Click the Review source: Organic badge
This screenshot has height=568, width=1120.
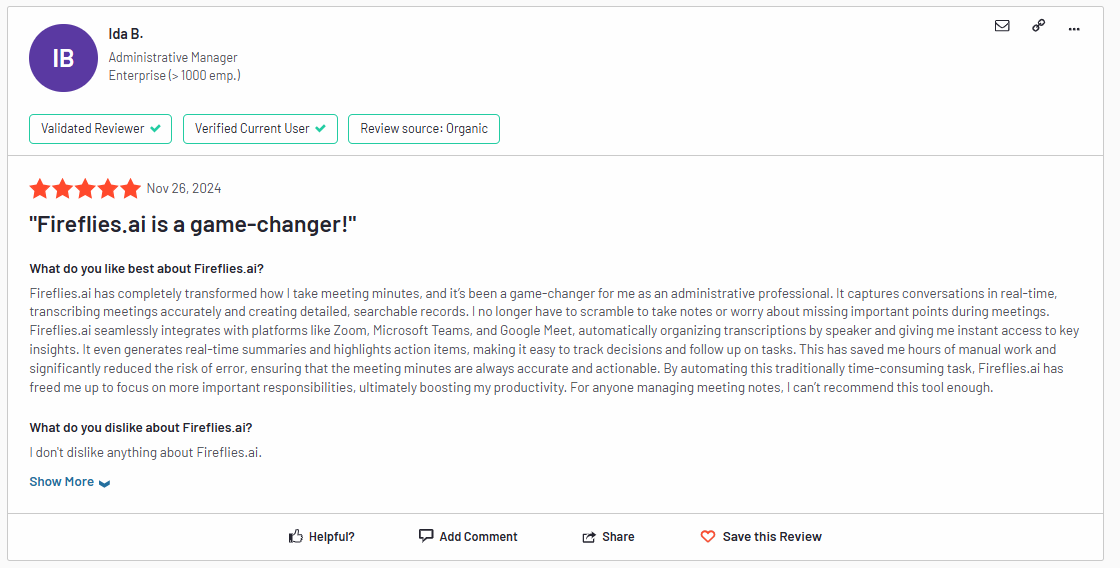(x=424, y=129)
